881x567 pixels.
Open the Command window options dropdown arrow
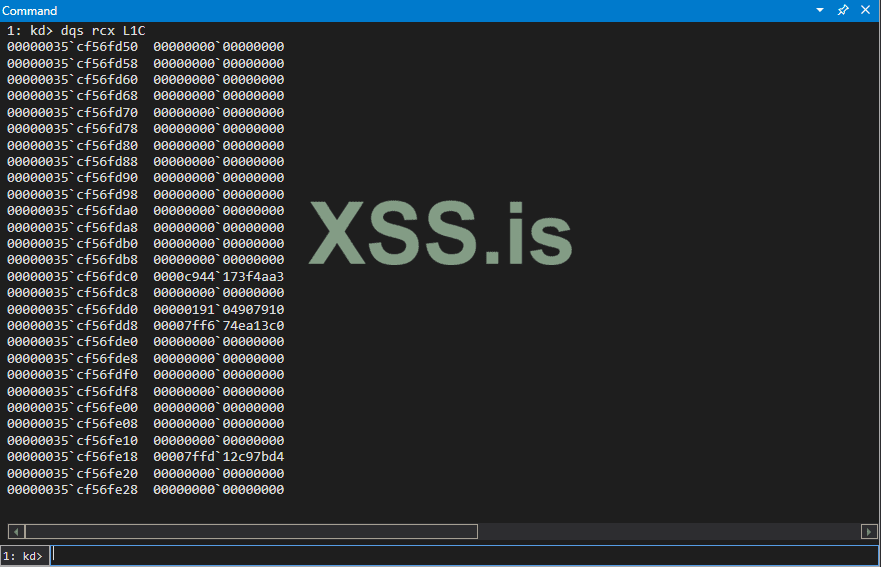[820, 10]
